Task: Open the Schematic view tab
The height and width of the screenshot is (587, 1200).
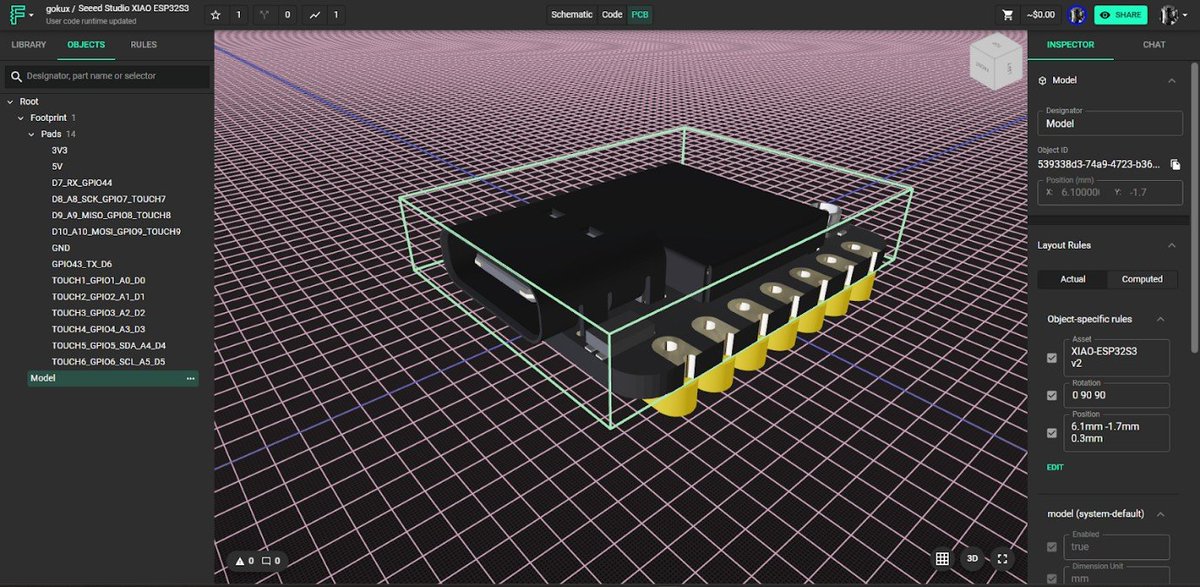Action: pos(571,14)
